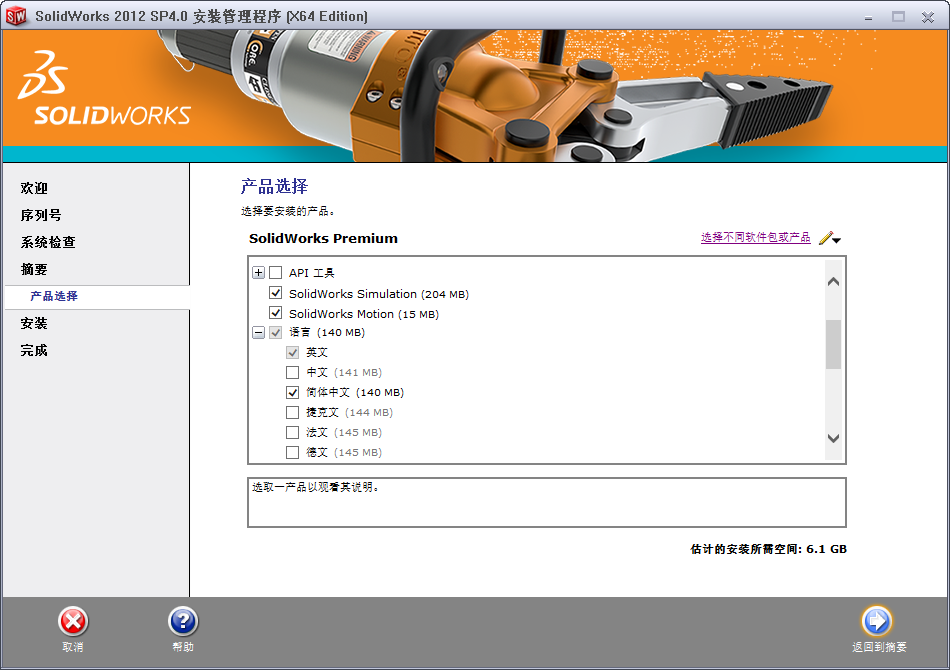Go to the 序列号 step in sidebar

[41, 215]
